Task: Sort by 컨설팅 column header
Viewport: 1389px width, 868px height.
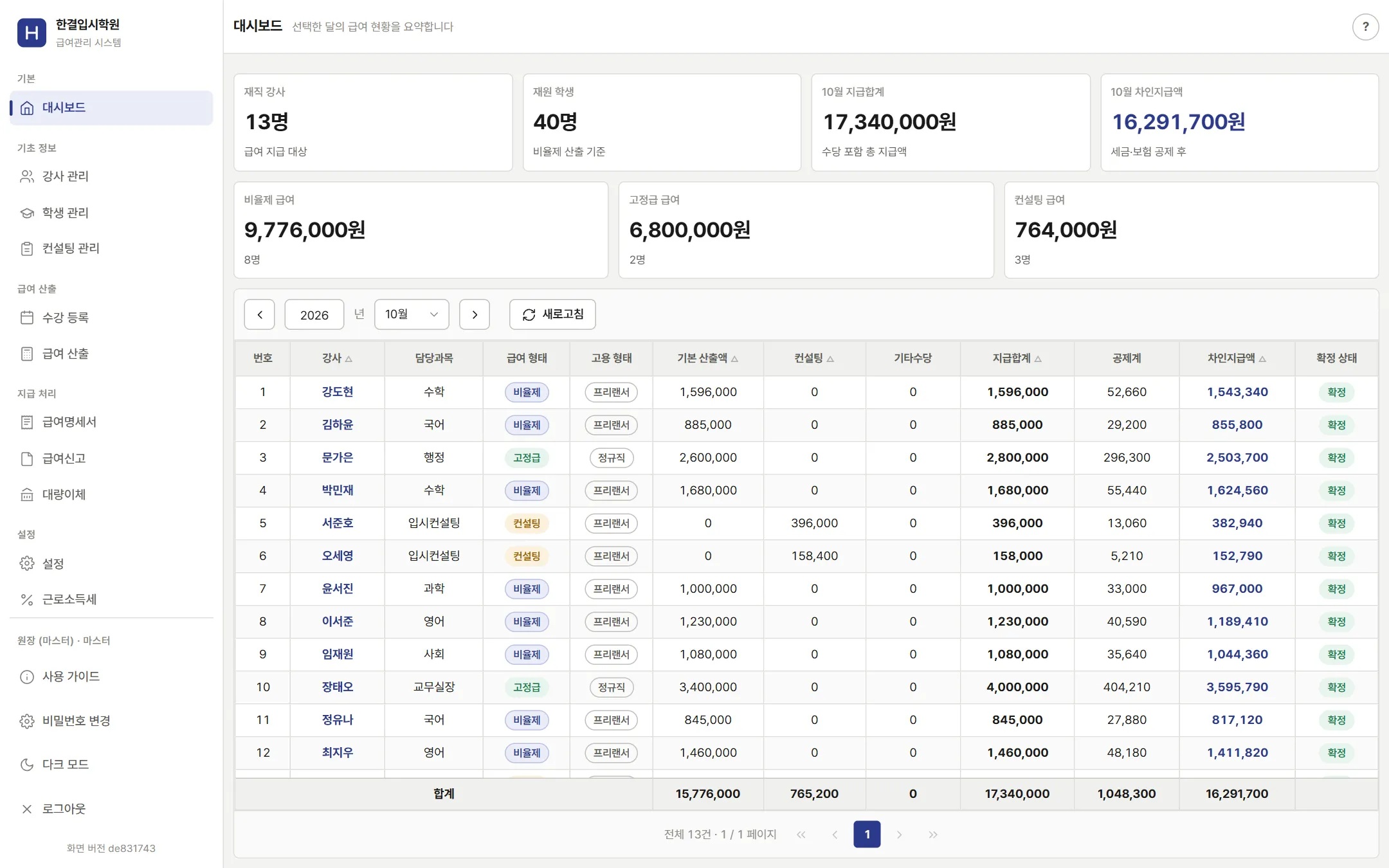Action: [x=814, y=358]
